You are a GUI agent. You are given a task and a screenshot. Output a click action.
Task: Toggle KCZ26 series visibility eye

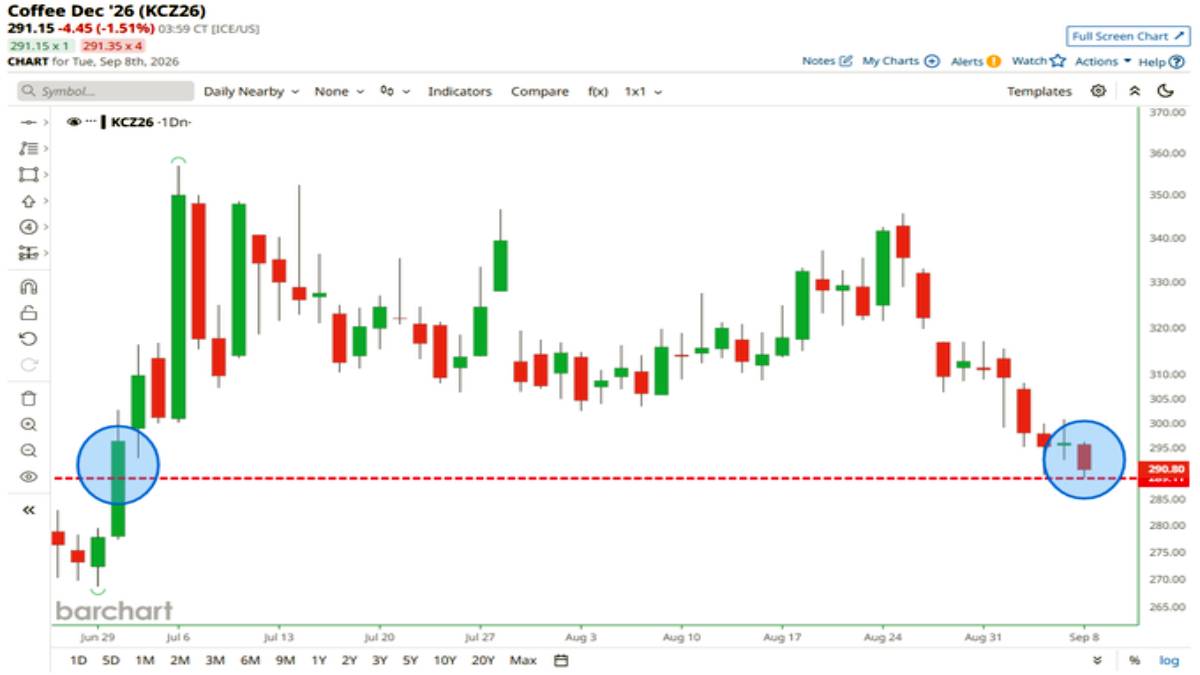click(73, 122)
